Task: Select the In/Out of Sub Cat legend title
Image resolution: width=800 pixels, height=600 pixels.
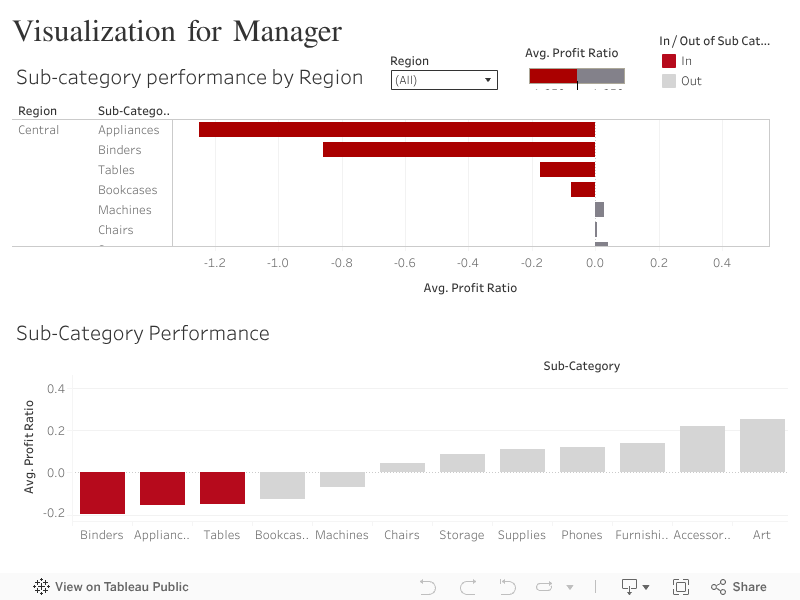Action: pos(715,40)
